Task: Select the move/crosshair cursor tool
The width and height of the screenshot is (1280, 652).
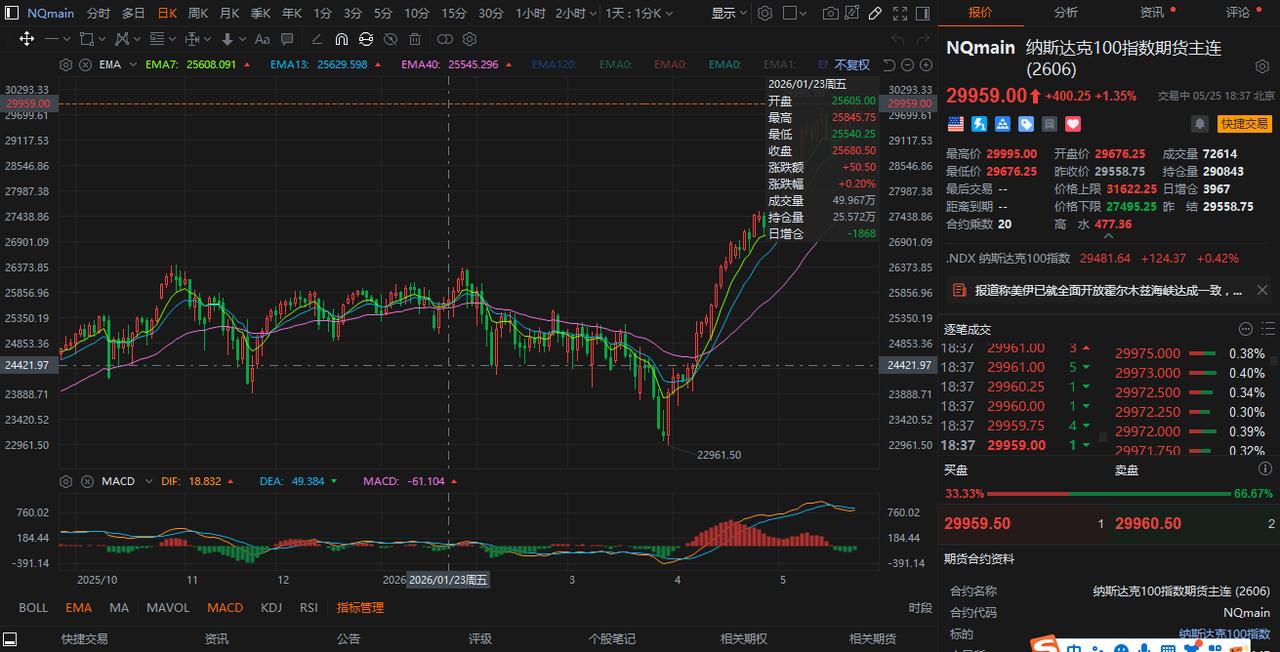Action: click(26, 39)
